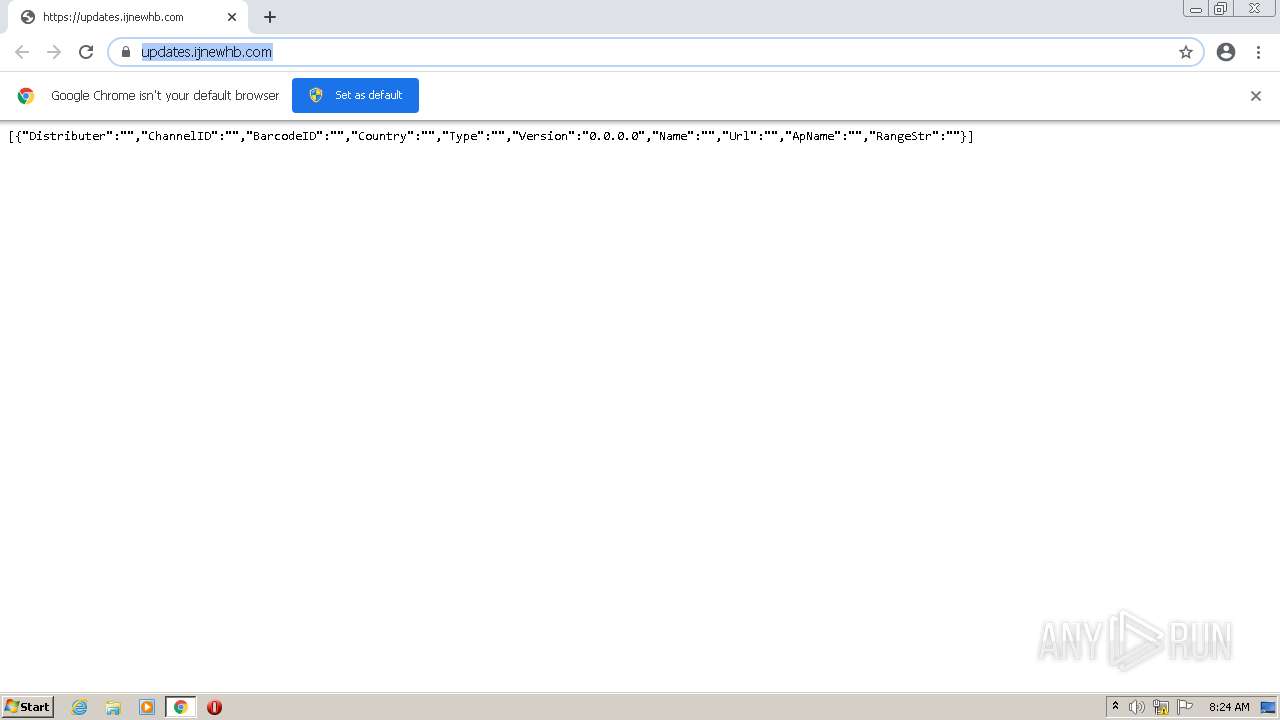Click the 8:24 AM system clock
The image size is (1280, 720).
click(x=1229, y=707)
